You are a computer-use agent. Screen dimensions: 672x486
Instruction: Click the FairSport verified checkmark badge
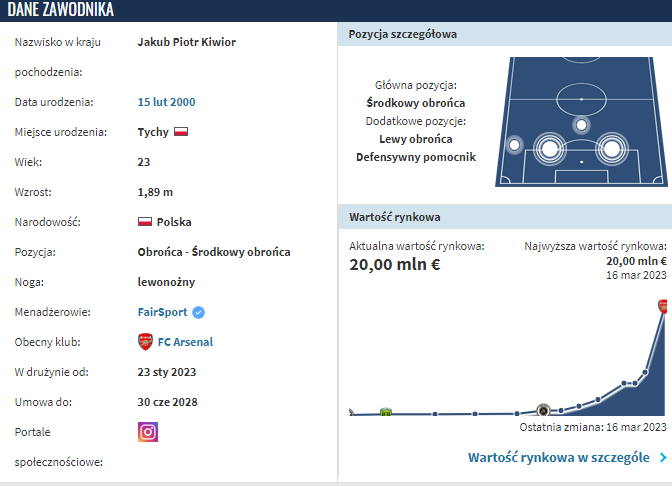tap(198, 312)
